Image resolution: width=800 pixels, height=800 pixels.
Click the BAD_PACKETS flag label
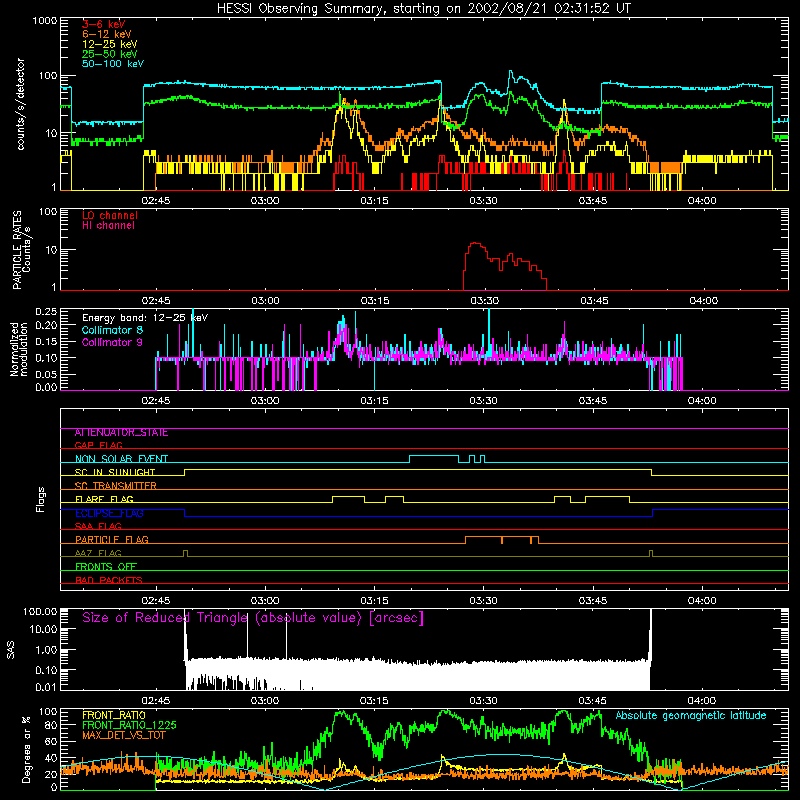(109, 580)
